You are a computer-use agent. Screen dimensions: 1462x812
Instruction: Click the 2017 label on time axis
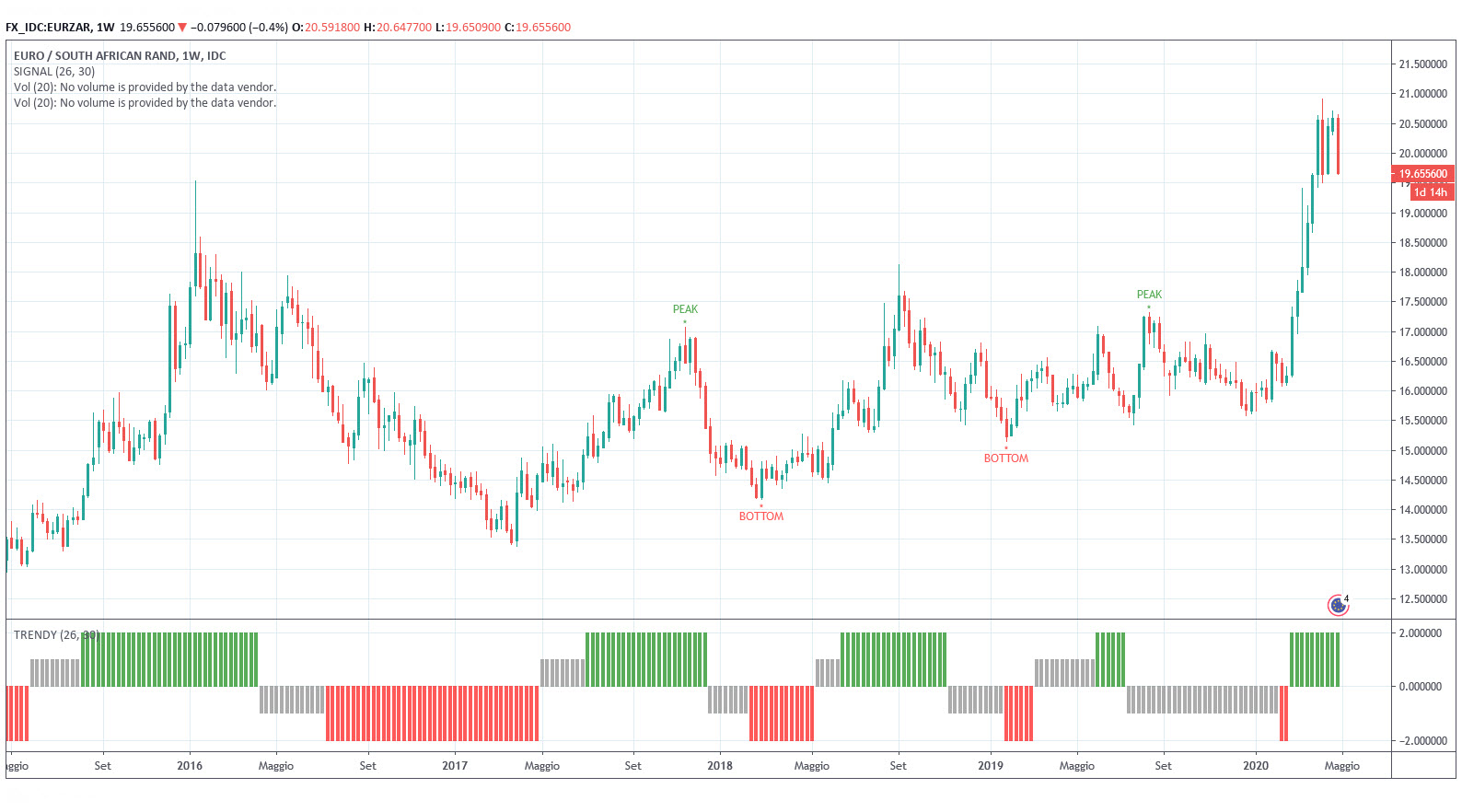tap(455, 766)
